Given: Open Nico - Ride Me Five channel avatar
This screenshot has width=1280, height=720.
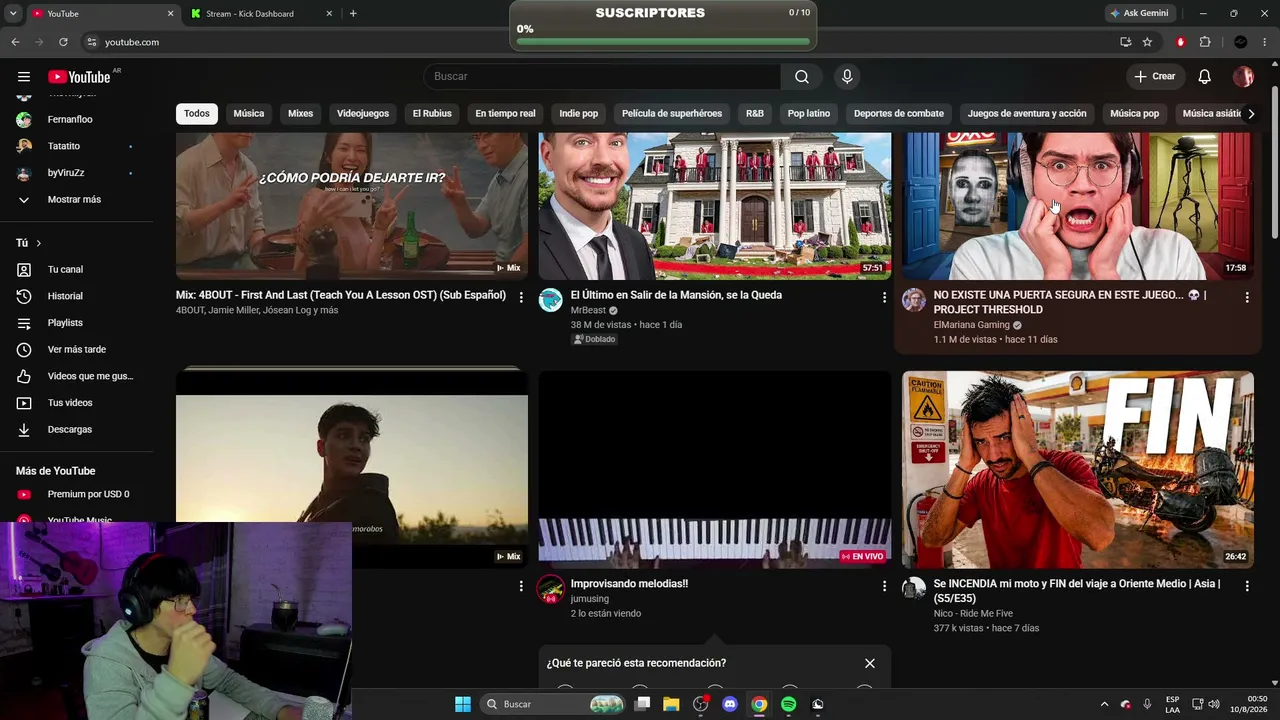Looking at the screenshot, I should [914, 588].
